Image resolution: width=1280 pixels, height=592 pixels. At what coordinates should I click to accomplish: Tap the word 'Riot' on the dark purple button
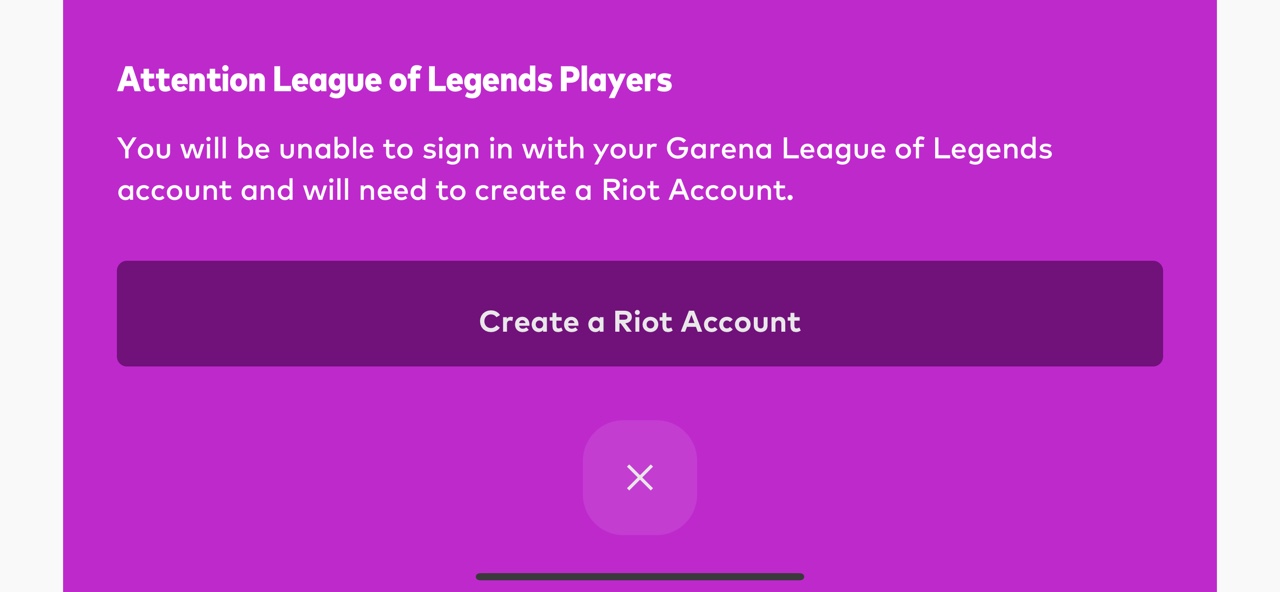point(642,321)
